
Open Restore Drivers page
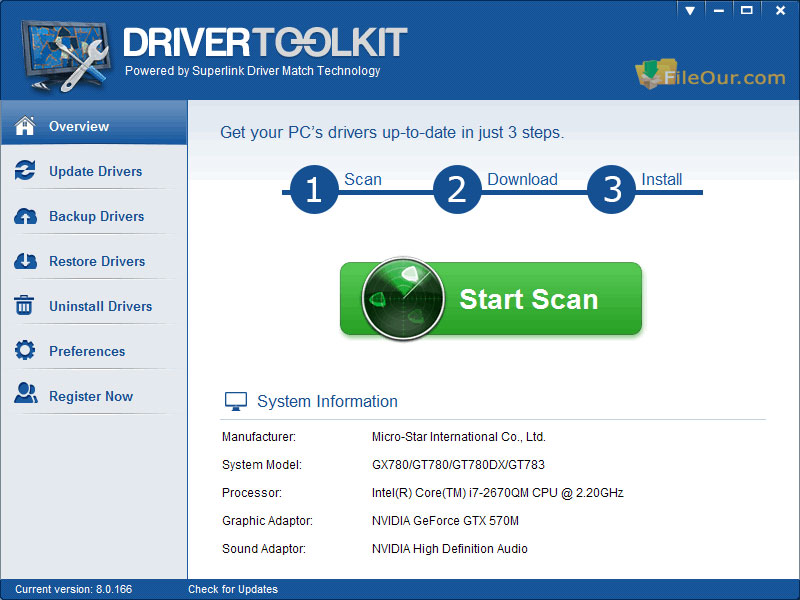[x=94, y=261]
